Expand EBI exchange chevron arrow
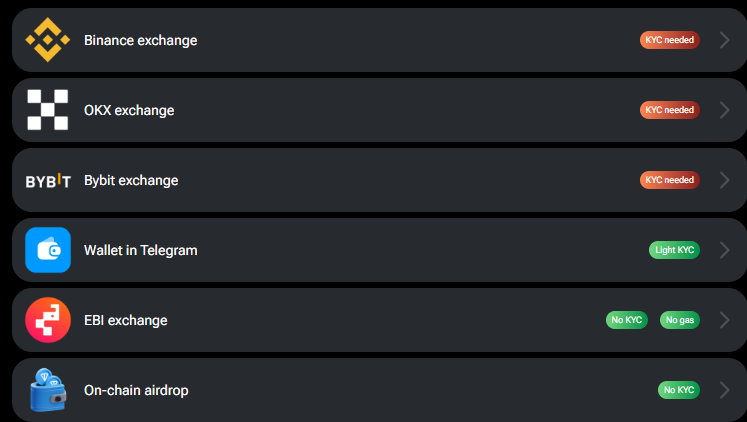The height and width of the screenshot is (422, 747). pos(725,320)
